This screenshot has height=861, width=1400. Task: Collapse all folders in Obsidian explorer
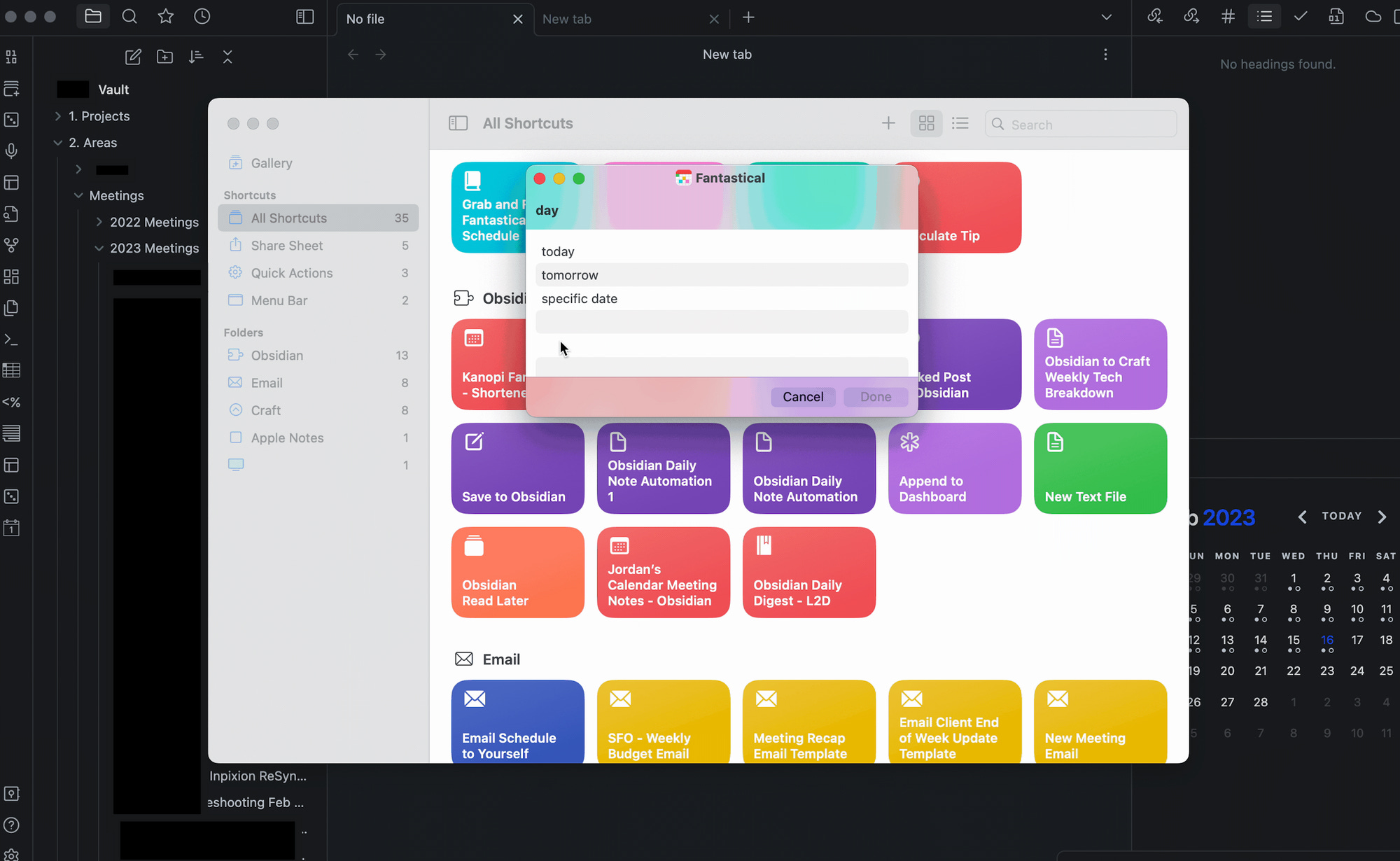click(227, 57)
